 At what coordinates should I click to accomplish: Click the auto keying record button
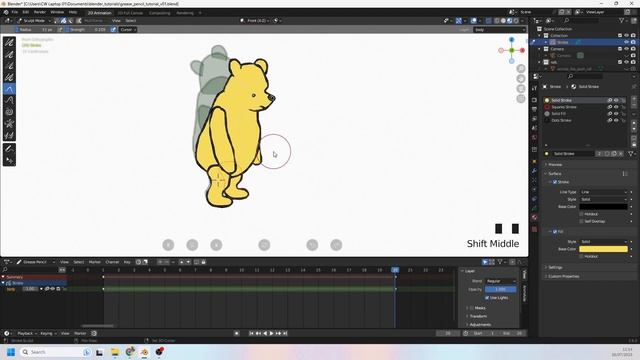(x=236, y=333)
